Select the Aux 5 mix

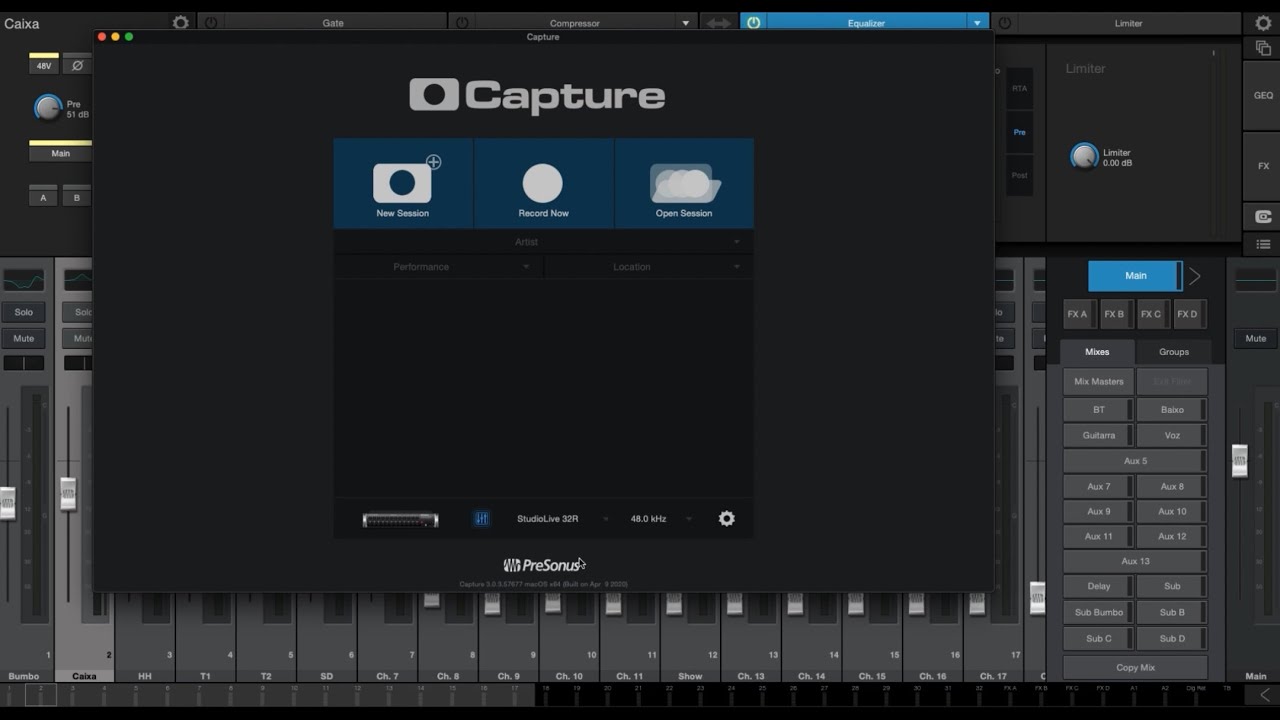(1135, 461)
